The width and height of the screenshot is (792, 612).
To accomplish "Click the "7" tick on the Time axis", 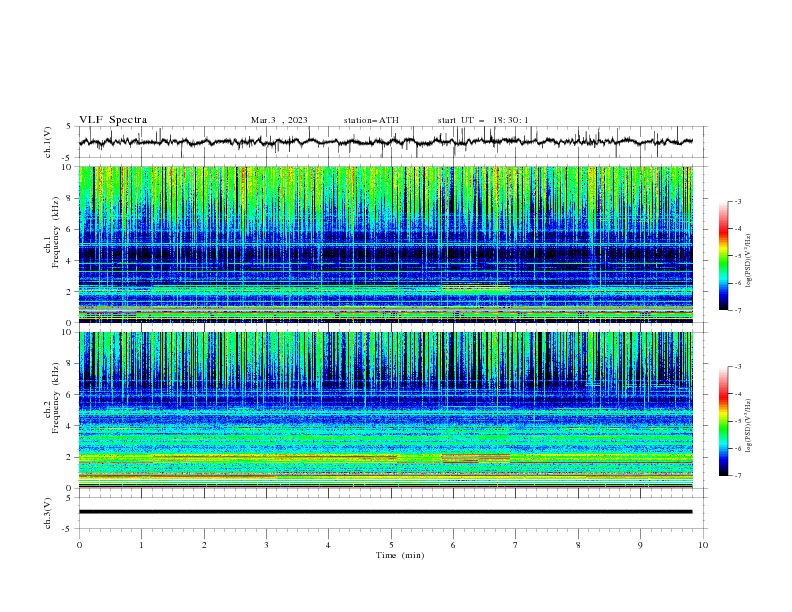I will click(516, 545).
